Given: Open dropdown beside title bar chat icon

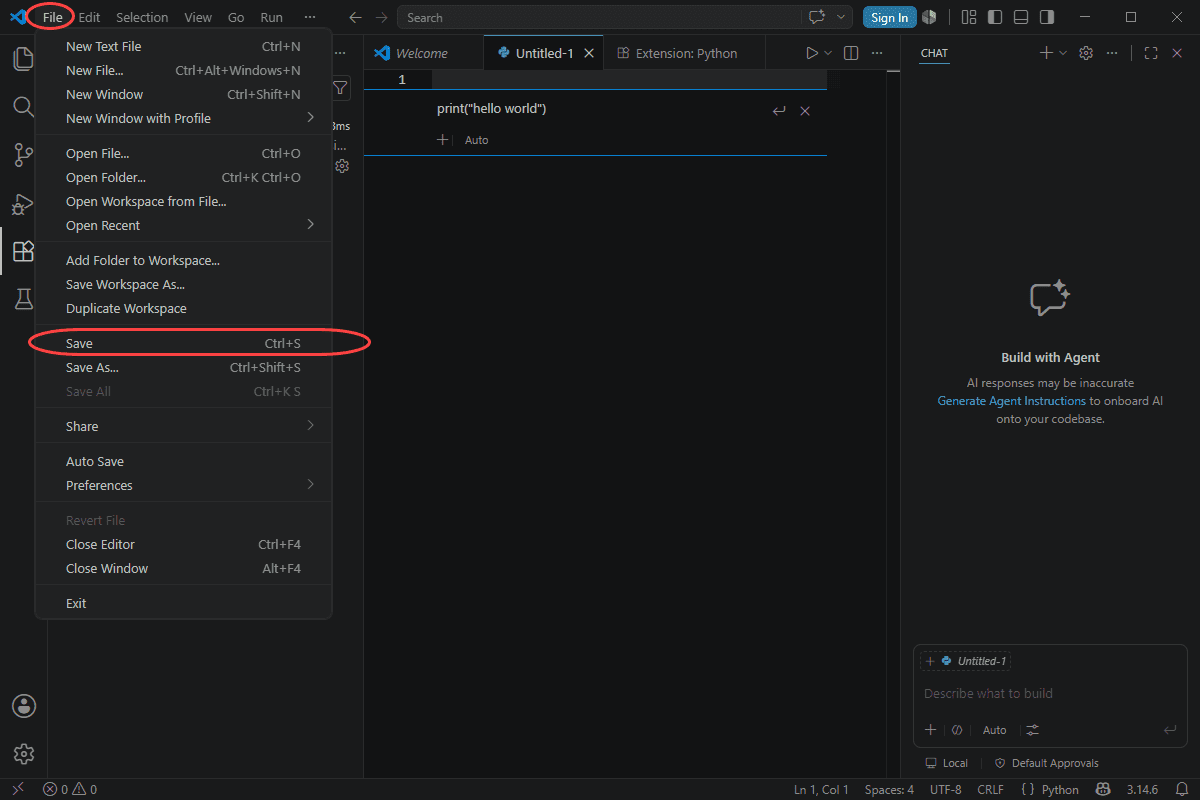Looking at the screenshot, I should click(x=842, y=17).
